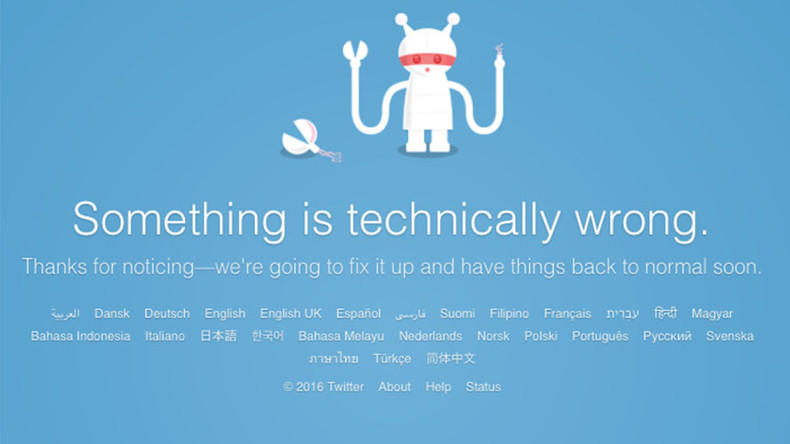Image resolution: width=790 pixels, height=444 pixels.
Task: Select Bahasa Indonesia language
Action: coord(81,336)
